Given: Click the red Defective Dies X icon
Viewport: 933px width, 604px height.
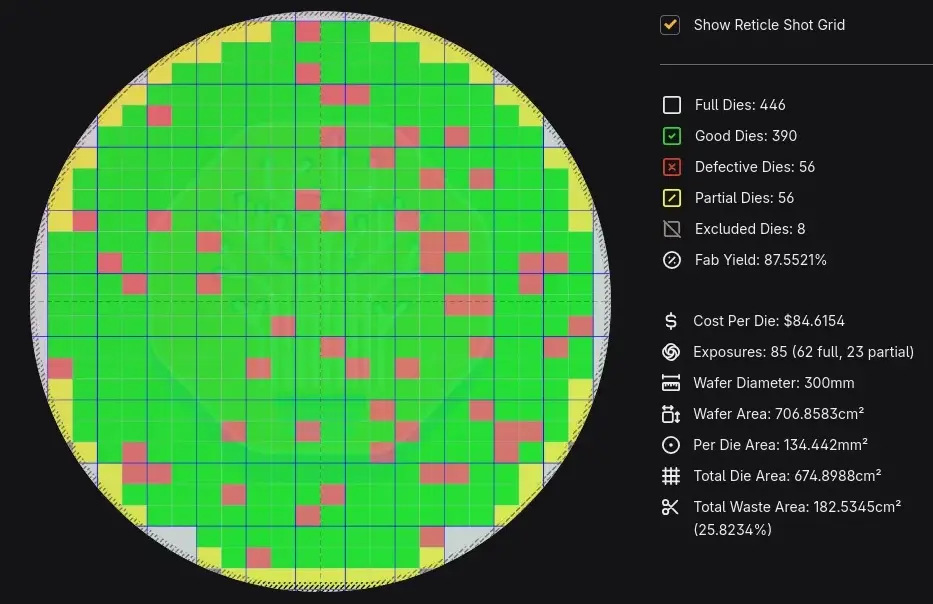Looking at the screenshot, I should click(x=672, y=167).
